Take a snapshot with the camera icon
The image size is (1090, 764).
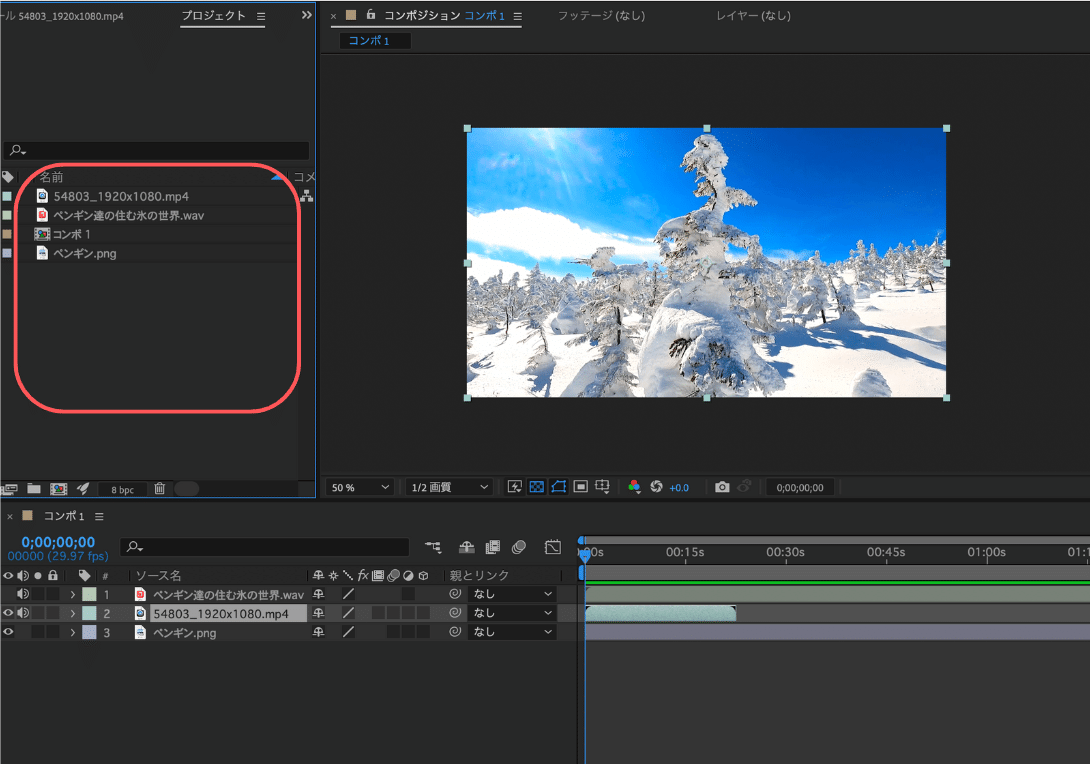pos(722,487)
